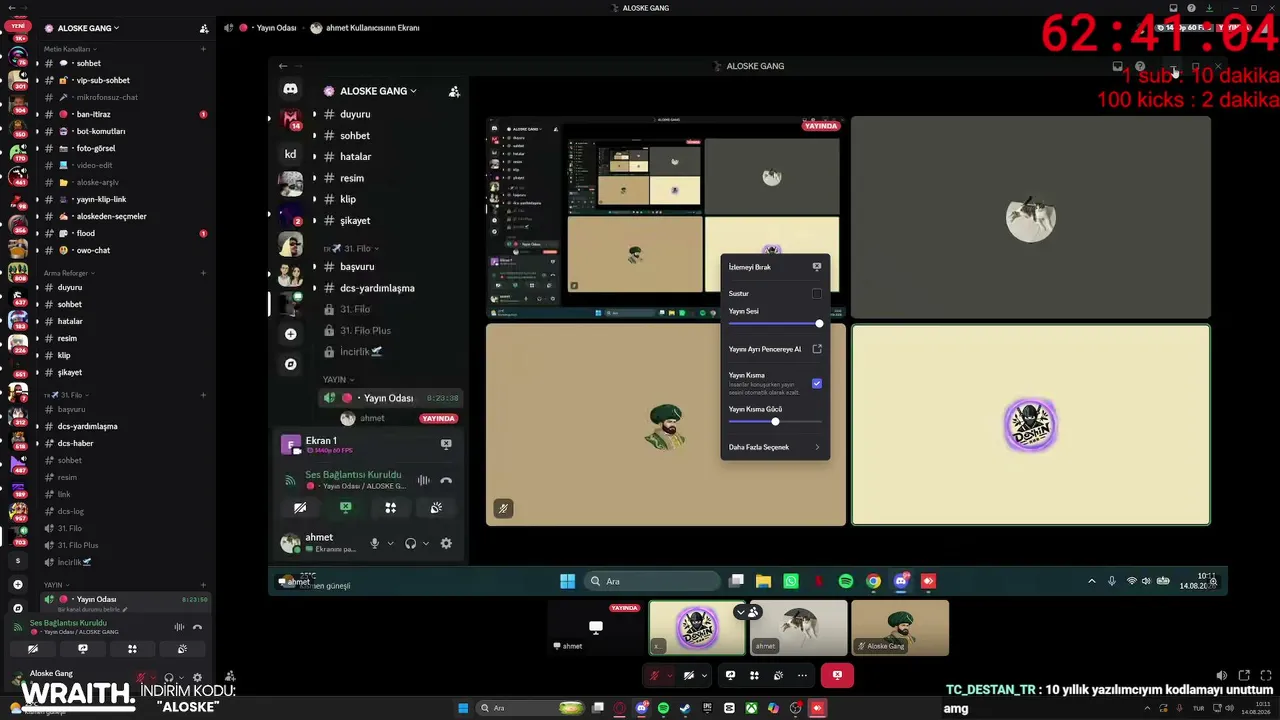
Task: Collapse the Arma Reforger category
Action: click(x=69, y=273)
